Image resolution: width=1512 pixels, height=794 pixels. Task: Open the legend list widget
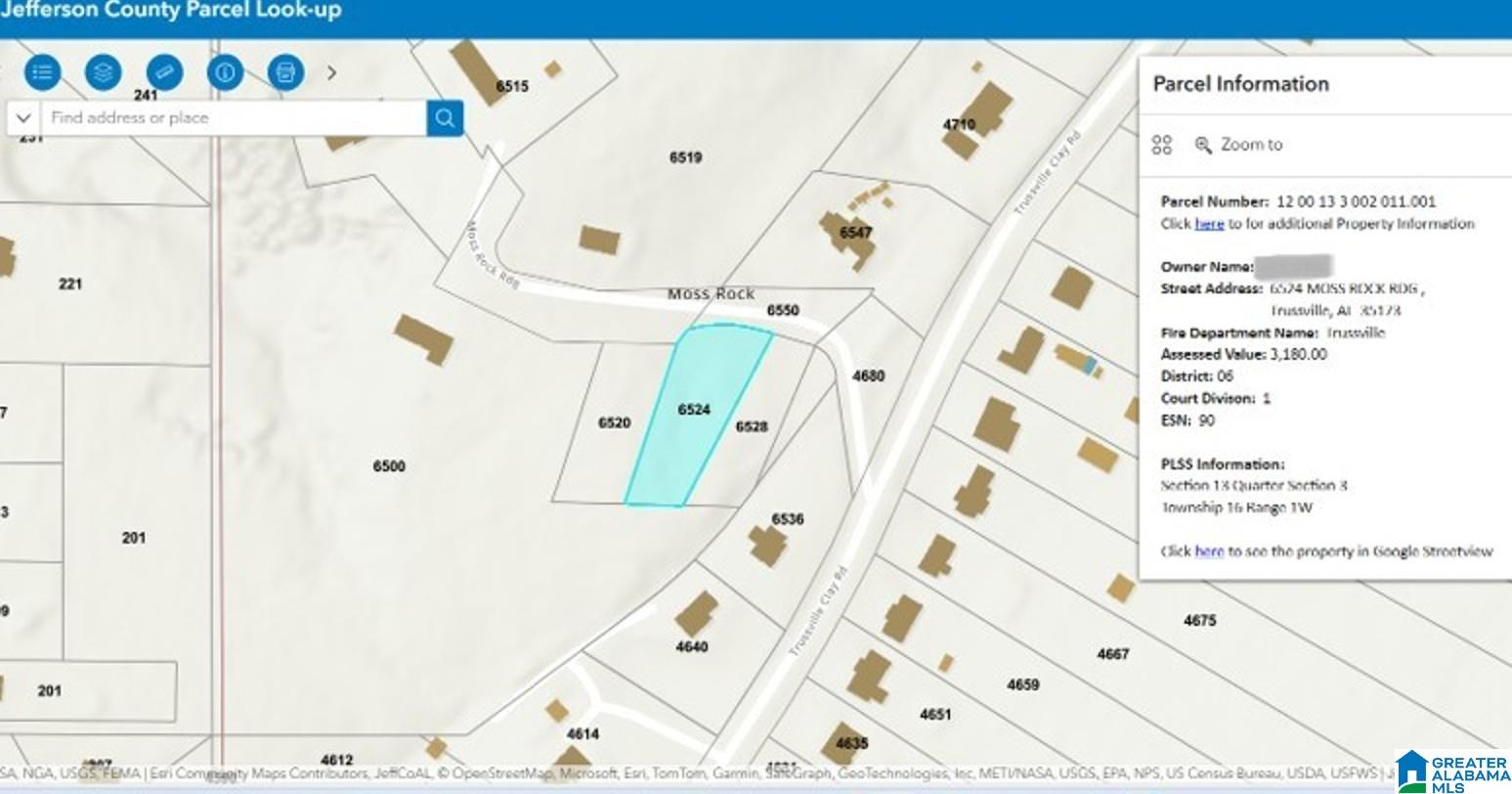pos(42,72)
